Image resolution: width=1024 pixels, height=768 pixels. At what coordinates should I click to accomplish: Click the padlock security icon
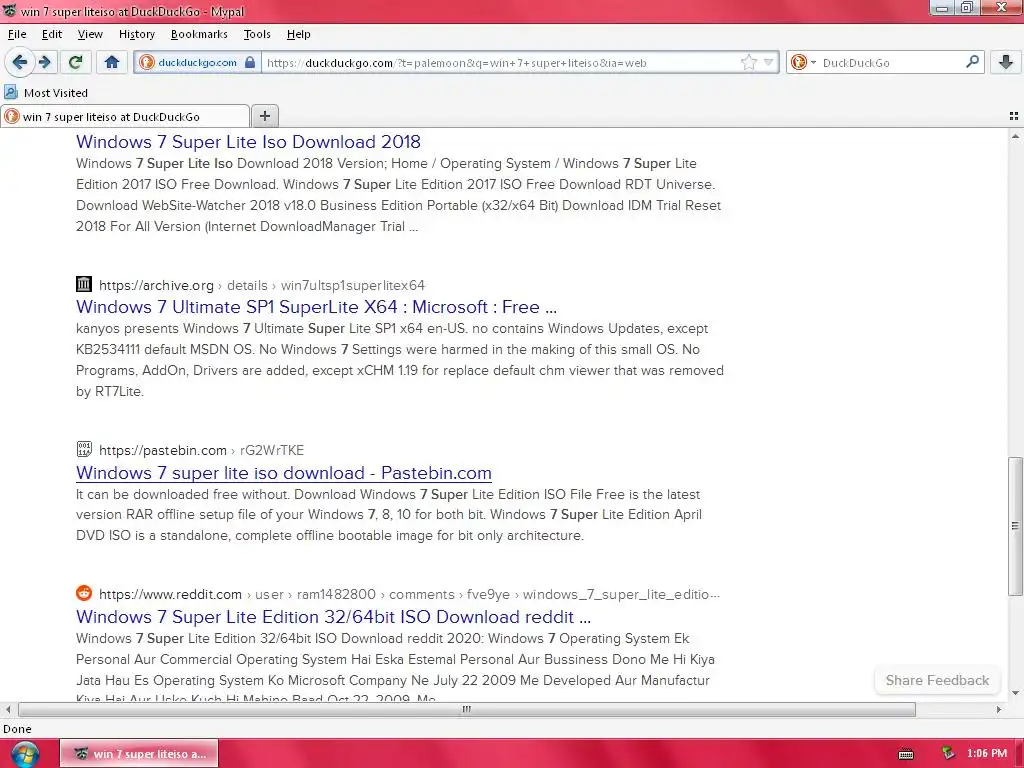coord(249,63)
